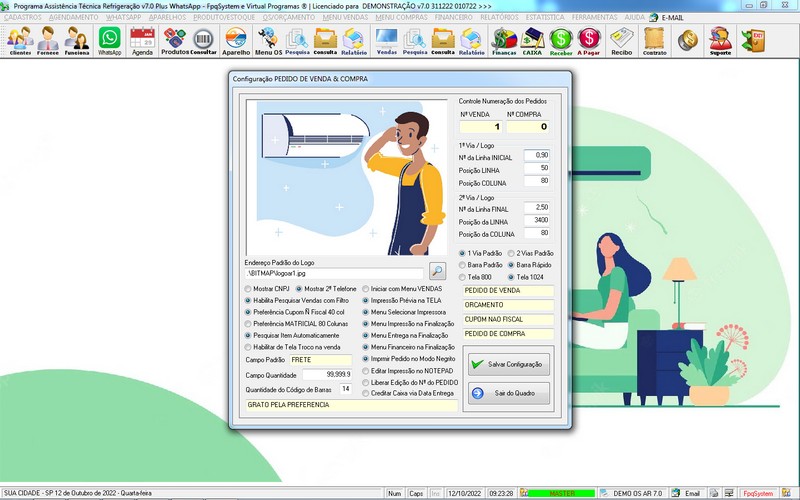The height and width of the screenshot is (500, 800).
Task: Open the Menu OS icon
Action: tap(268, 41)
